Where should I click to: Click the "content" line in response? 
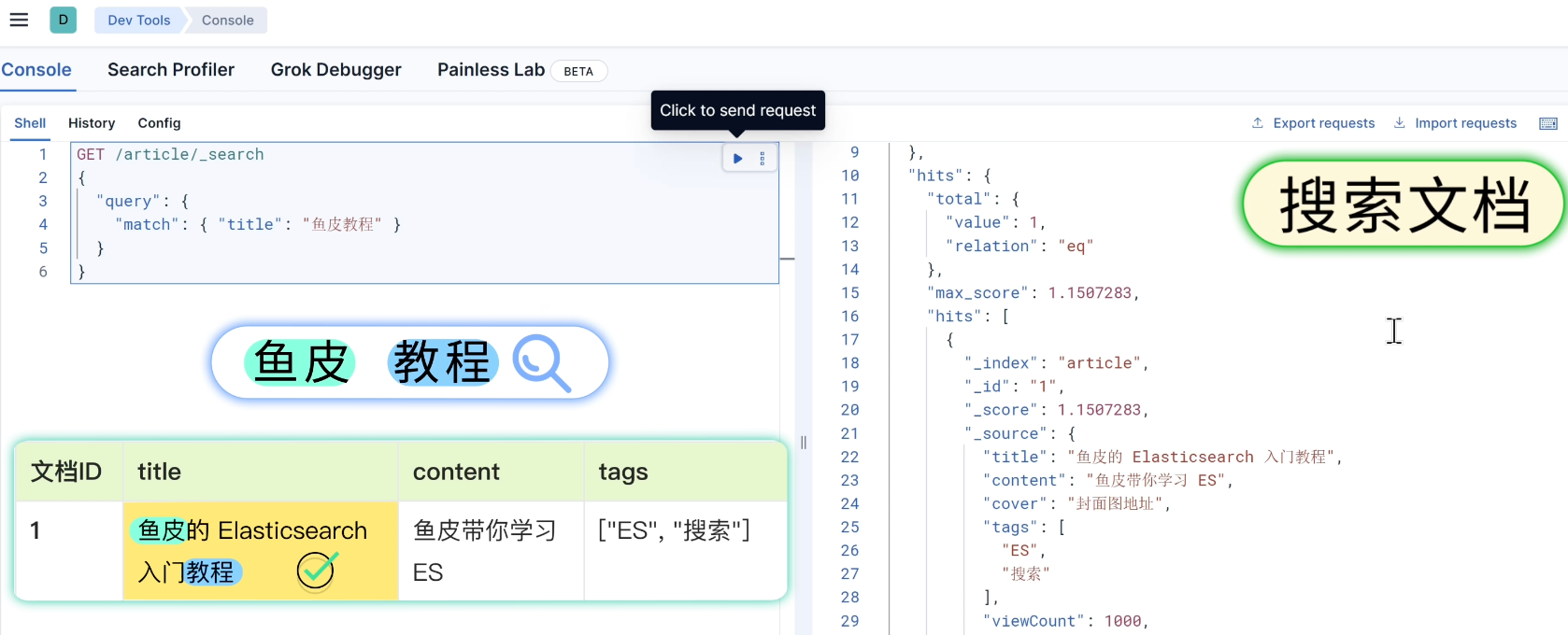point(1108,481)
